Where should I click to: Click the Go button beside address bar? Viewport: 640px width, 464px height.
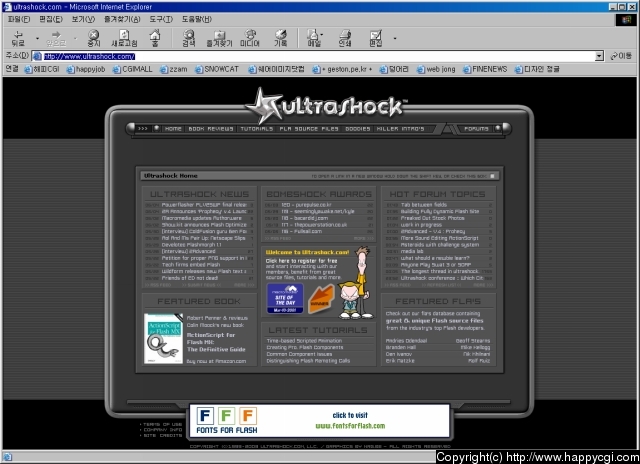point(621,56)
